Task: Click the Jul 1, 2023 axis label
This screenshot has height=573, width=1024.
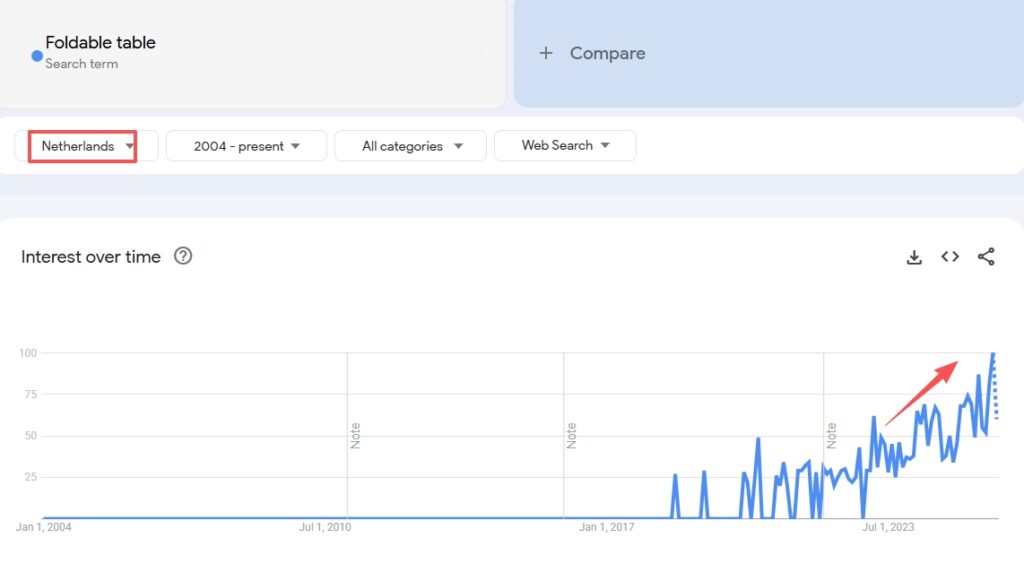Action: 888,527
